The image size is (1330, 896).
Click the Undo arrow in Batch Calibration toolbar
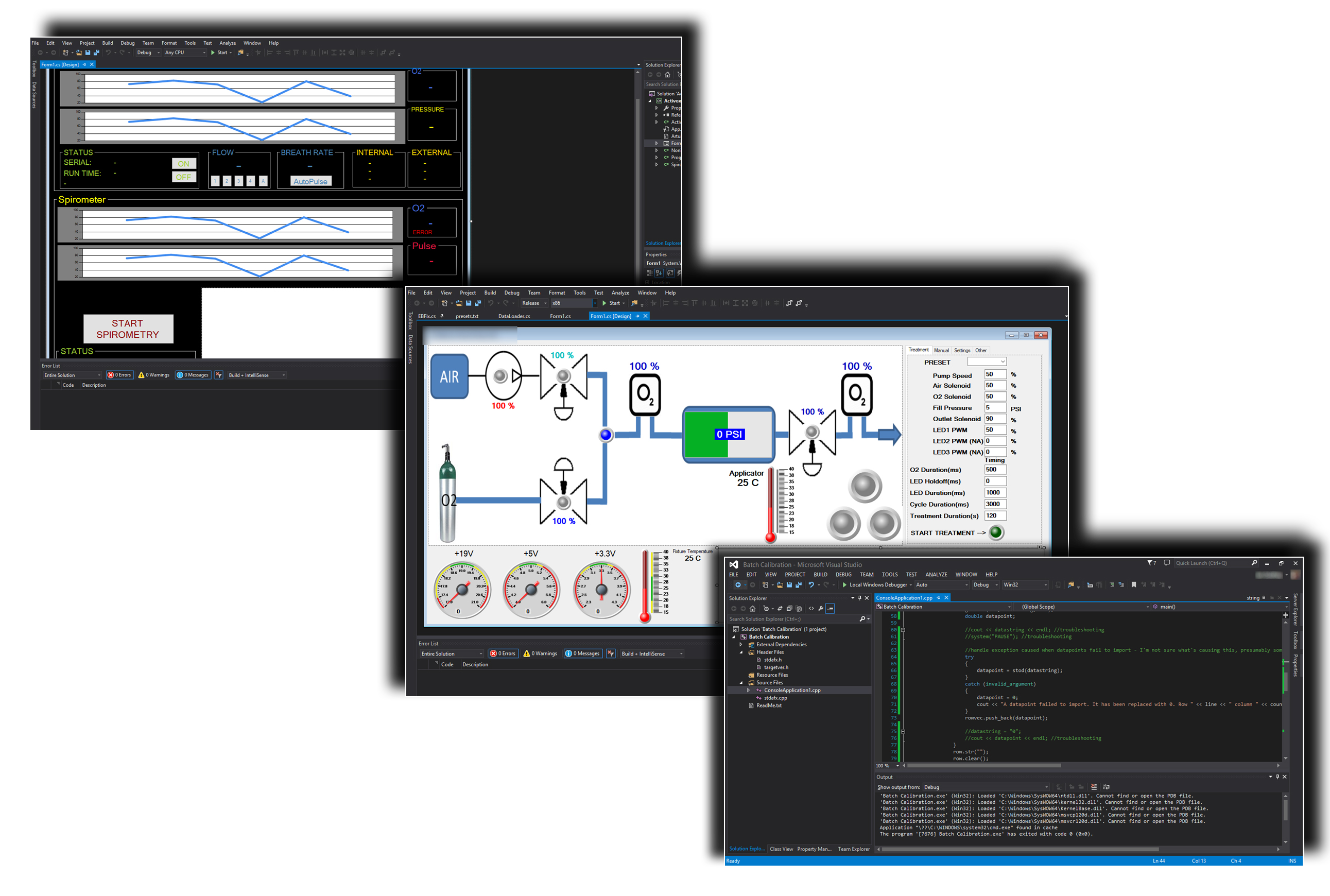(x=810, y=584)
